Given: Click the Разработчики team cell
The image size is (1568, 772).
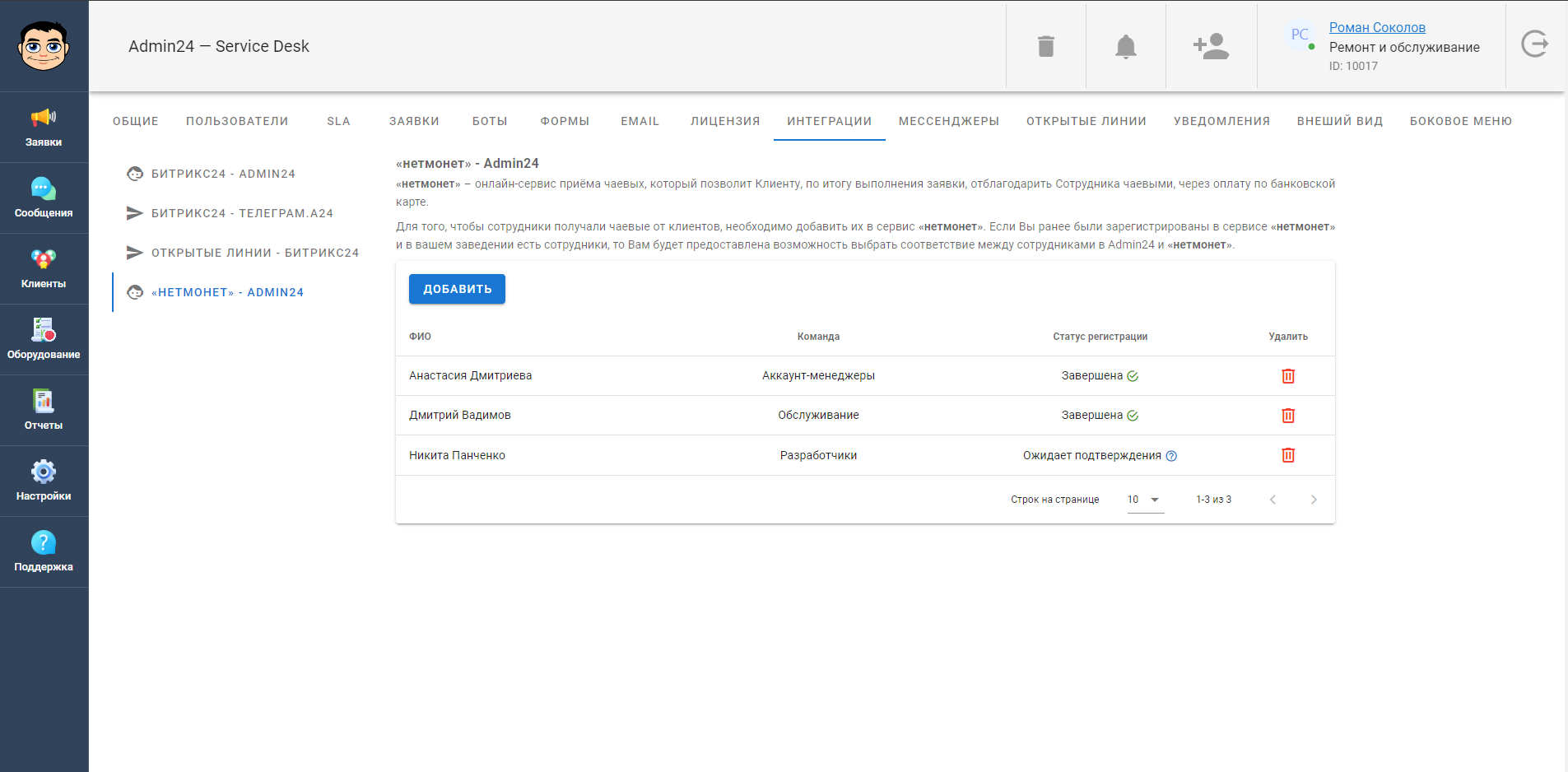Looking at the screenshot, I should coord(818,455).
